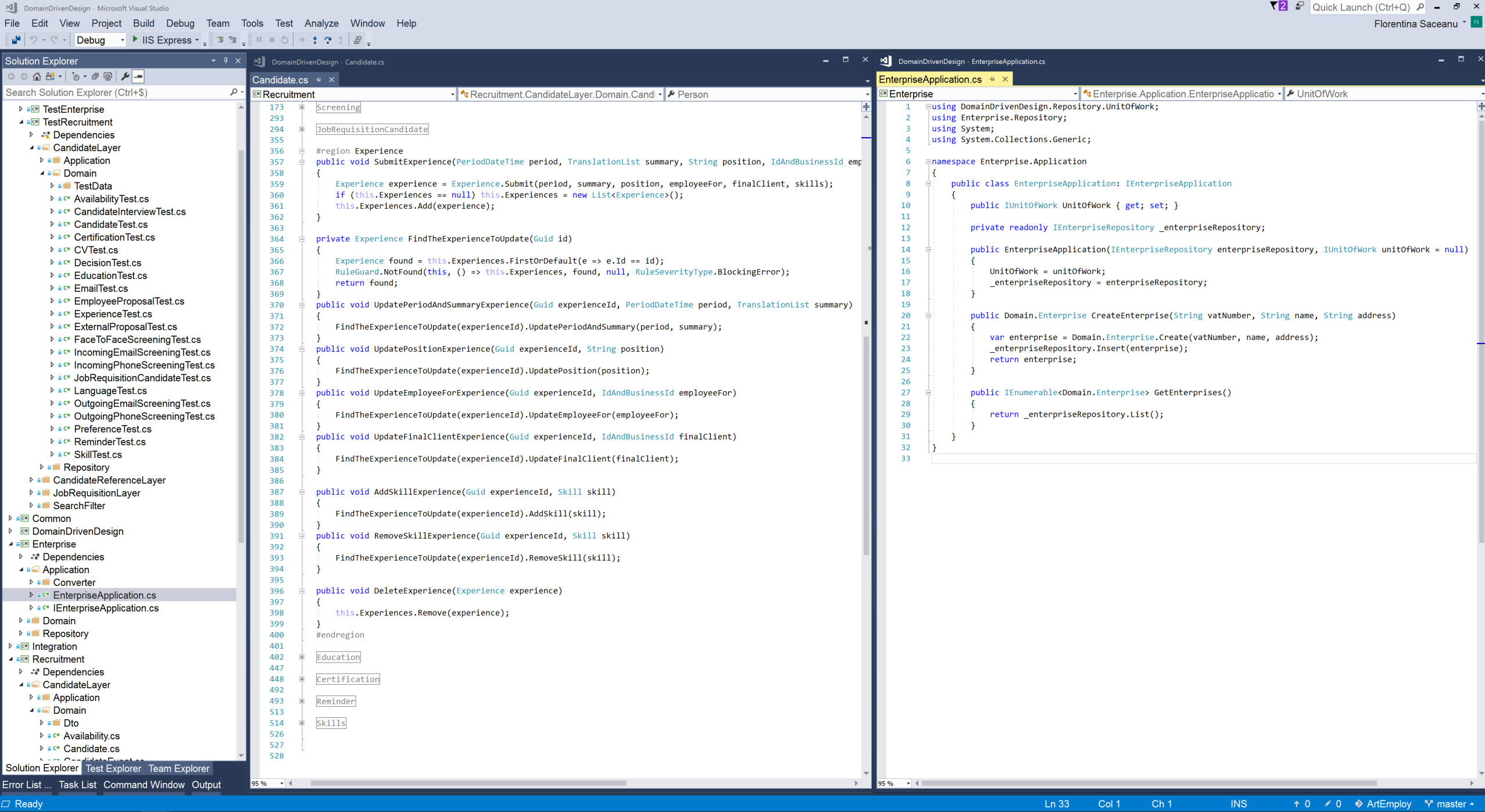
Task: Click the Search Solution Explorer field
Action: pos(116,92)
